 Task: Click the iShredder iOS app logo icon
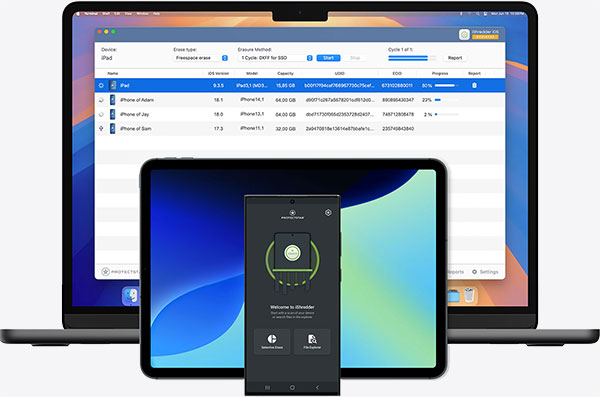tap(464, 34)
